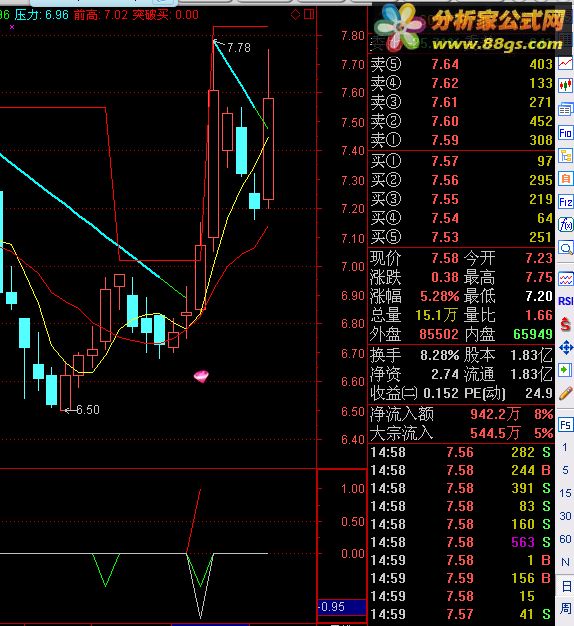Open the quote list window icon

(565, 109)
